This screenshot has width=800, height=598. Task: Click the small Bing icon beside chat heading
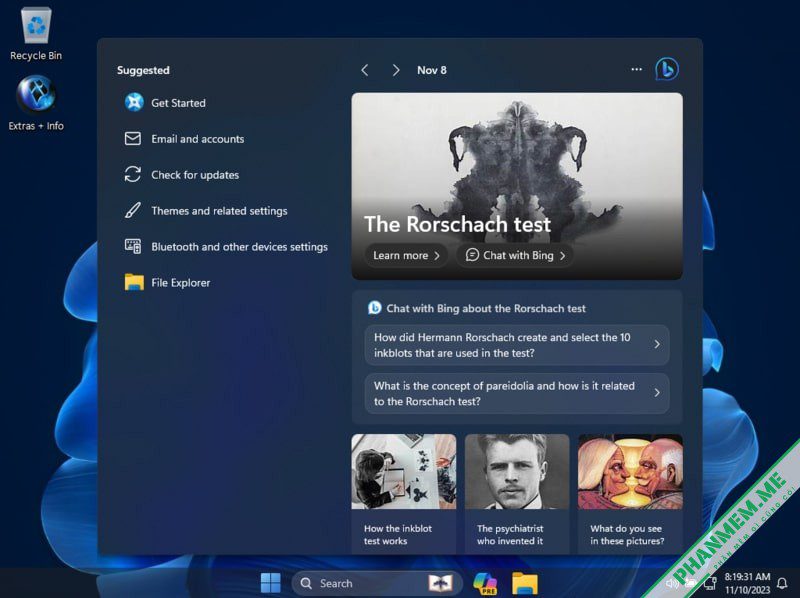374,308
